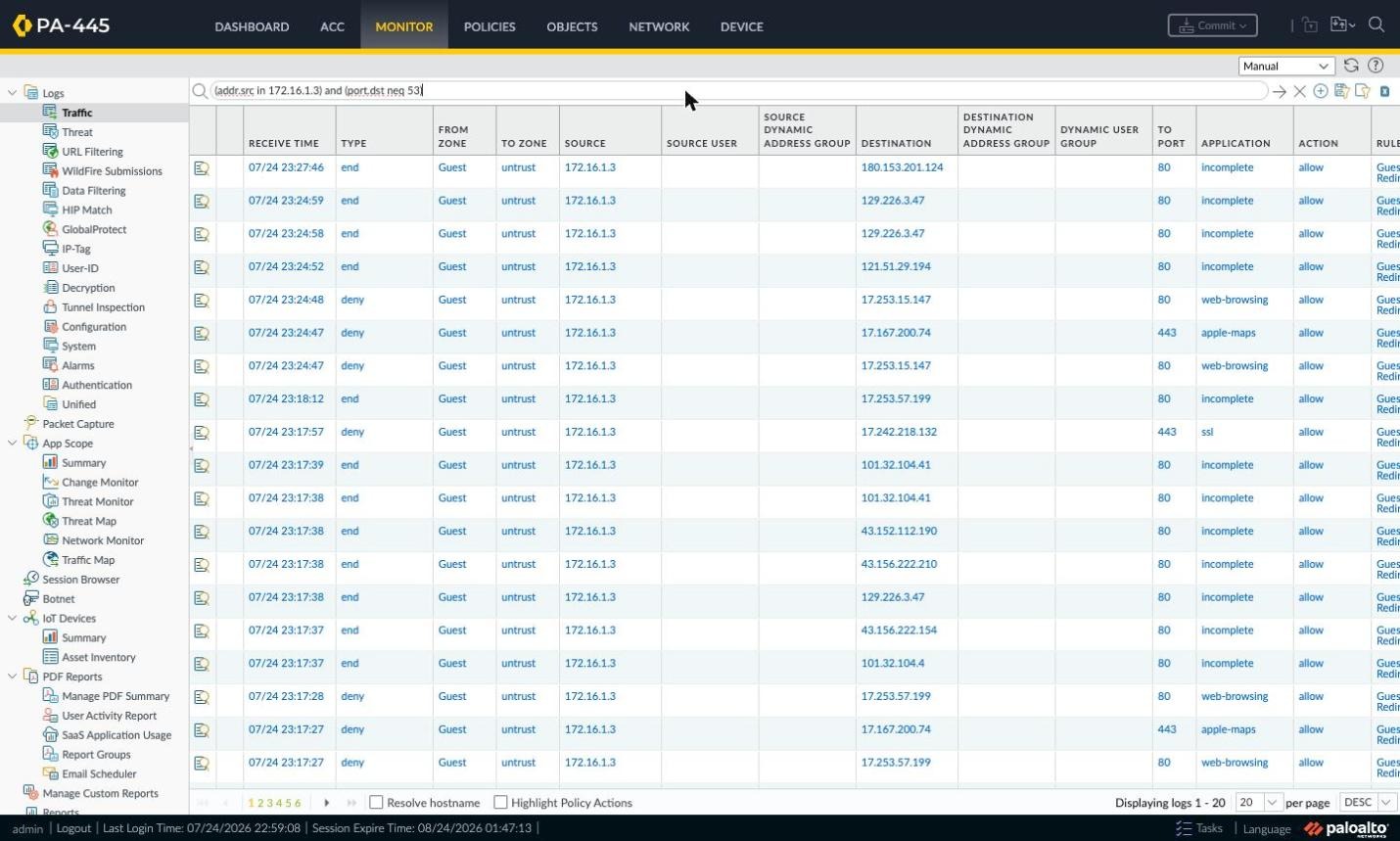Open GlobalProtect logs
This screenshot has width=1400, height=841.
click(x=94, y=230)
